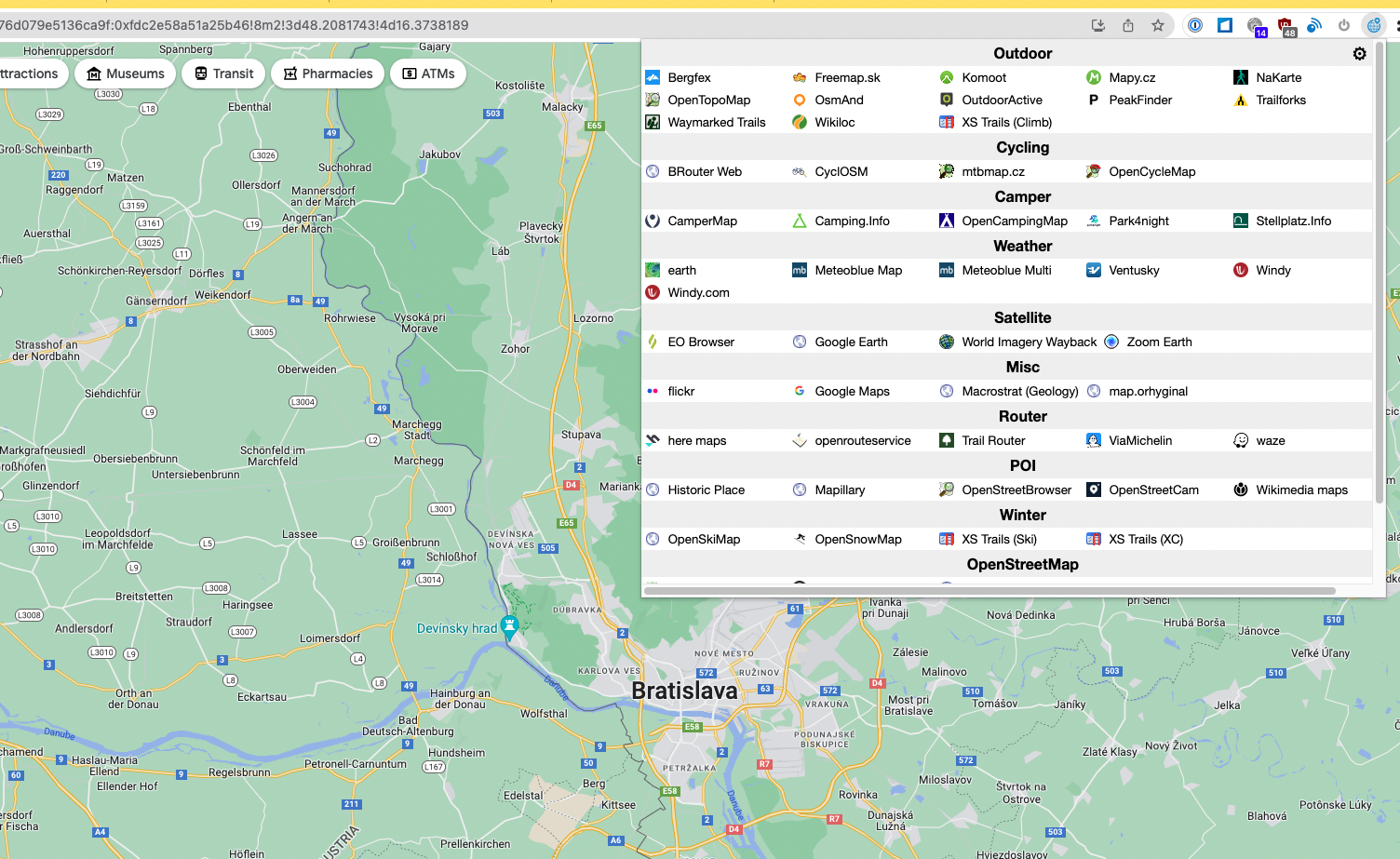This screenshot has width=1400, height=859.
Task: Open Historic Place link
Action: click(706, 490)
